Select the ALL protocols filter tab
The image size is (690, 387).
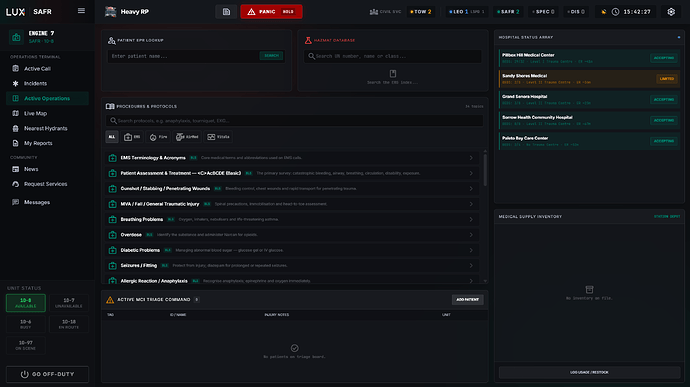pyautogui.click(x=112, y=137)
